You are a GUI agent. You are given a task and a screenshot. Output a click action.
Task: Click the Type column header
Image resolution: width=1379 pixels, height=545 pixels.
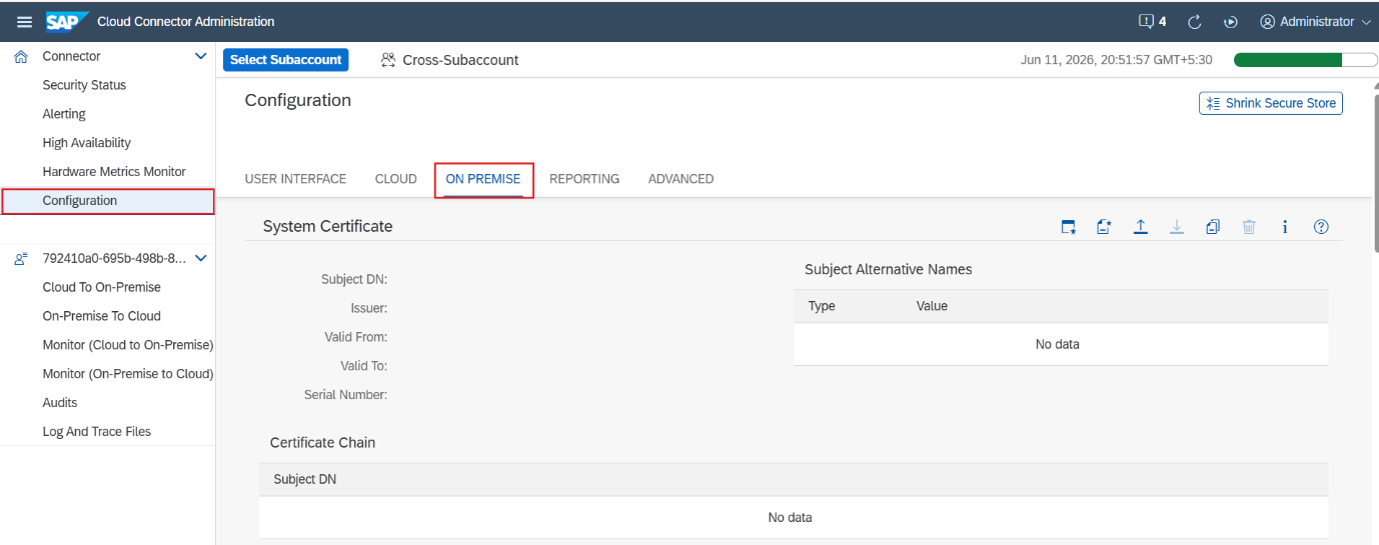click(x=822, y=306)
